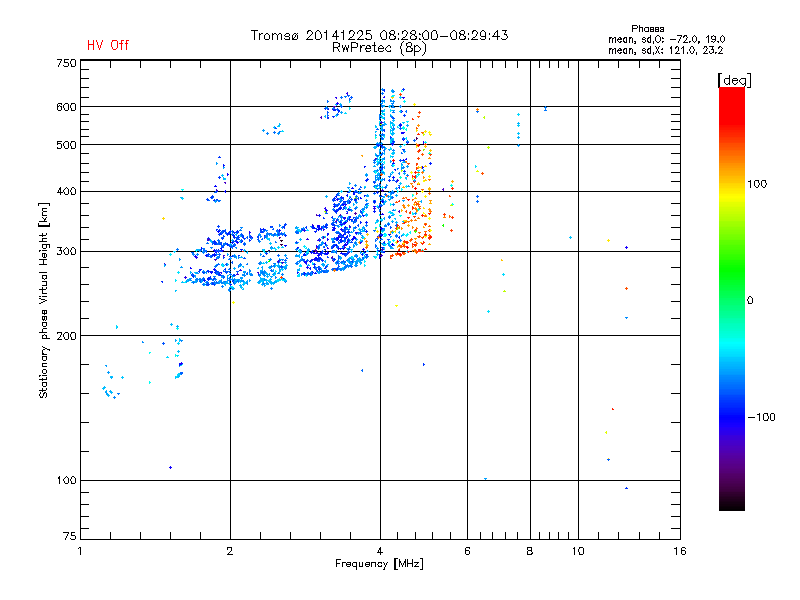Viewport: 800px width, 600px height.
Task: Click y-axis tick label "750"
Action: pyautogui.click(x=67, y=63)
